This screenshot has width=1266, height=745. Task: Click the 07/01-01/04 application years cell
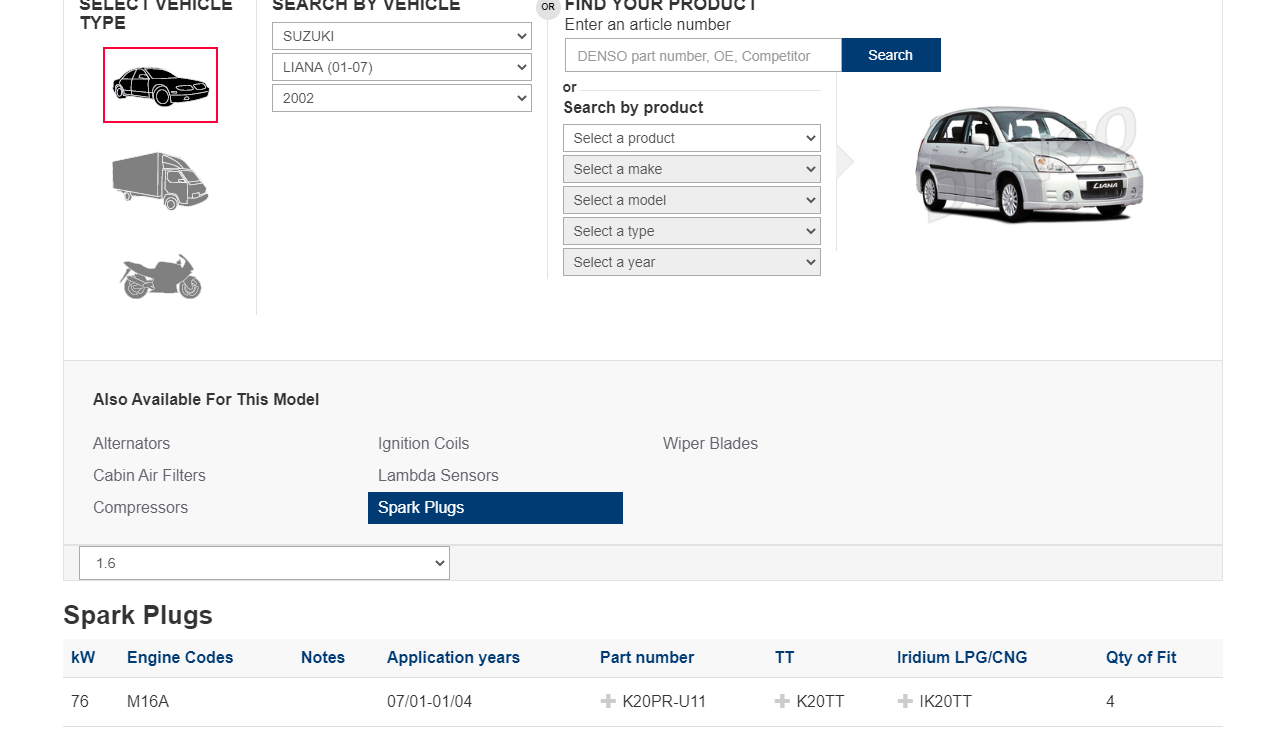coord(430,702)
